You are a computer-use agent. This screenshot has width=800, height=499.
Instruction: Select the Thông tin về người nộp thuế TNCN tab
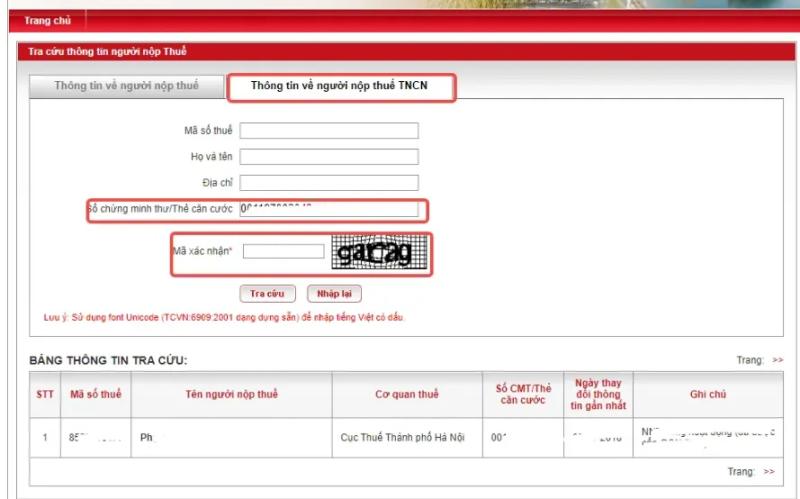tap(341, 87)
